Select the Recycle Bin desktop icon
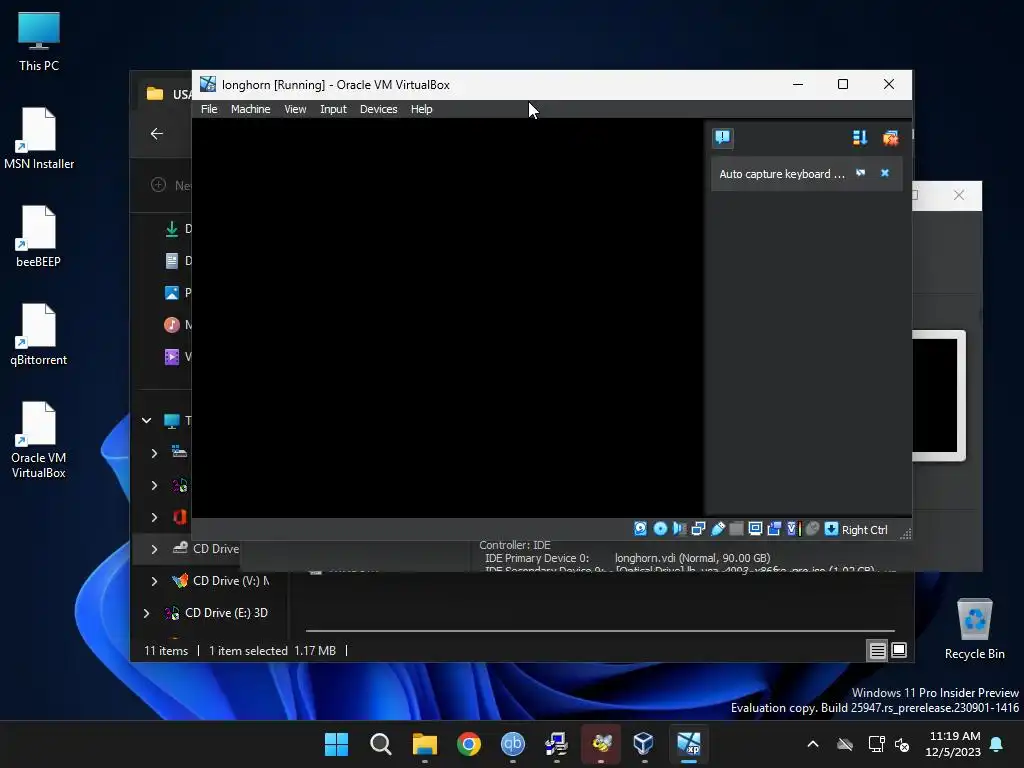Viewport: 1024px width, 768px height. click(x=974, y=630)
